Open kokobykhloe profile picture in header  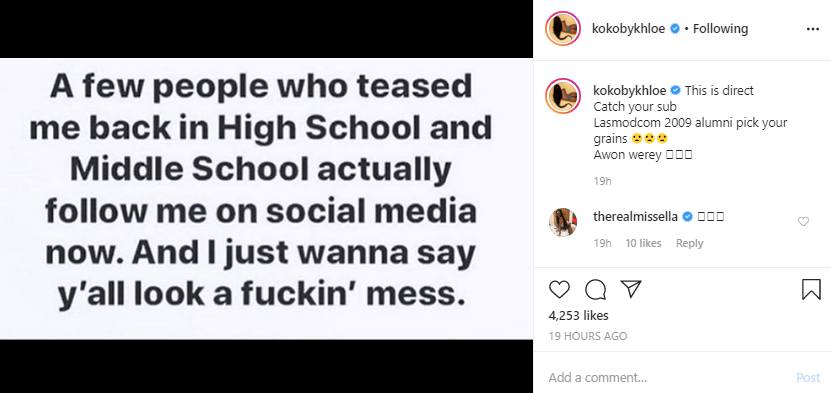563,29
